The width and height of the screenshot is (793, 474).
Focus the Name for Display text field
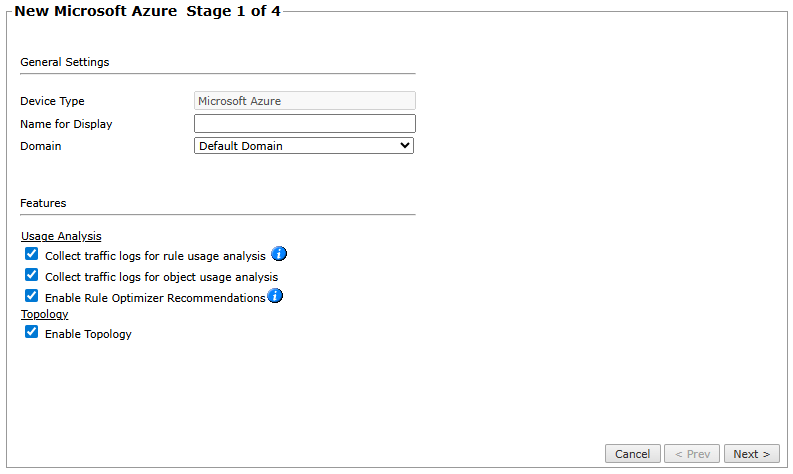click(x=304, y=123)
